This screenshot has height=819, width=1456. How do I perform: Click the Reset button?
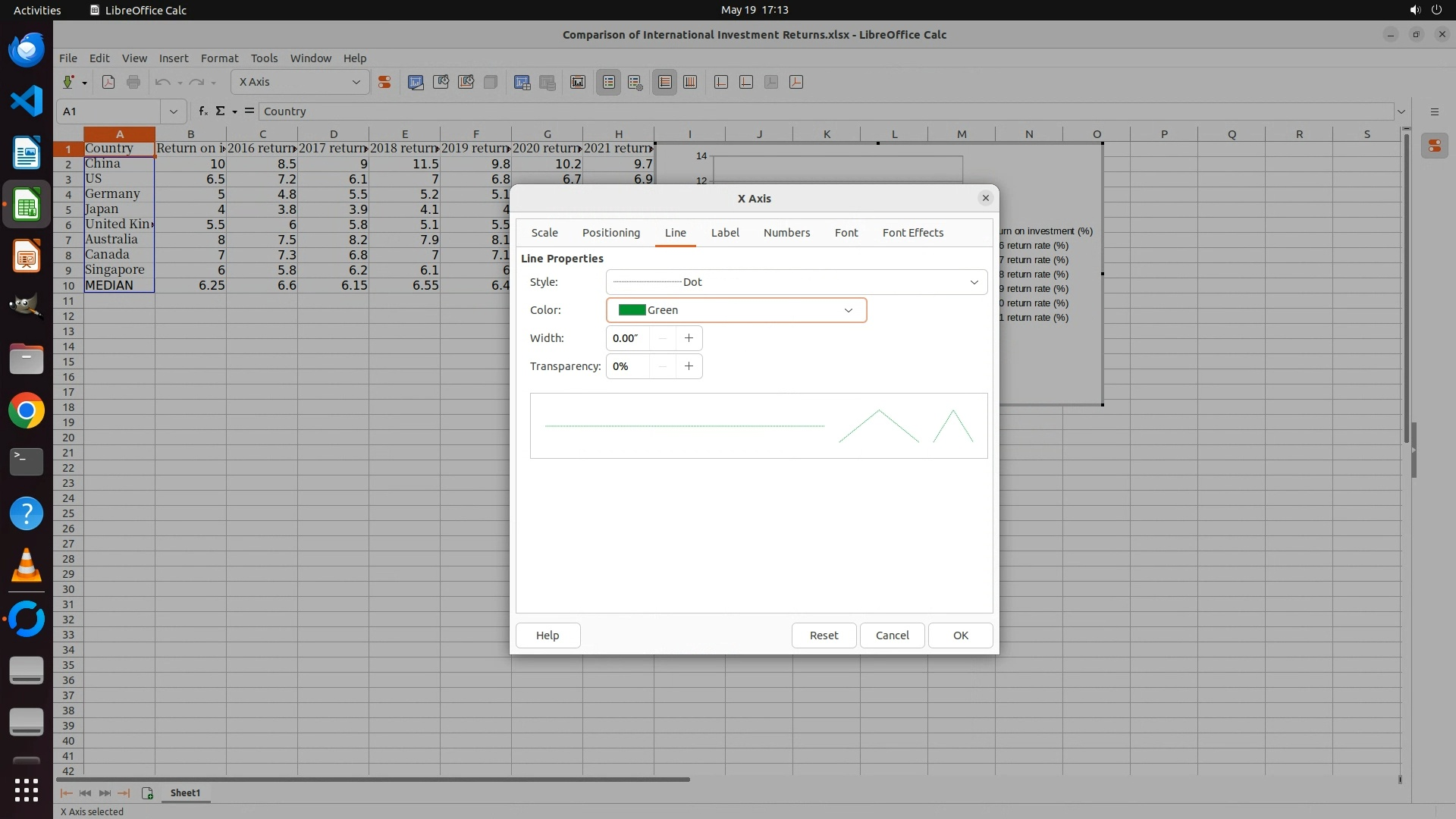coord(824,635)
